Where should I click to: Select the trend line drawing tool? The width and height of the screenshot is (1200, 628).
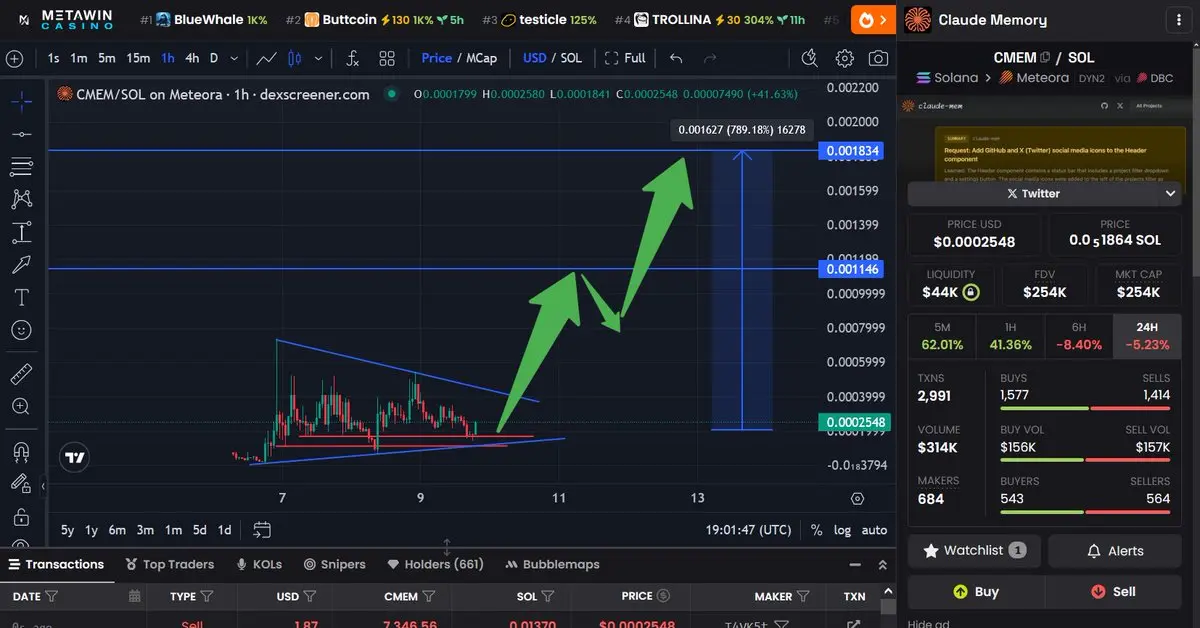point(21,133)
